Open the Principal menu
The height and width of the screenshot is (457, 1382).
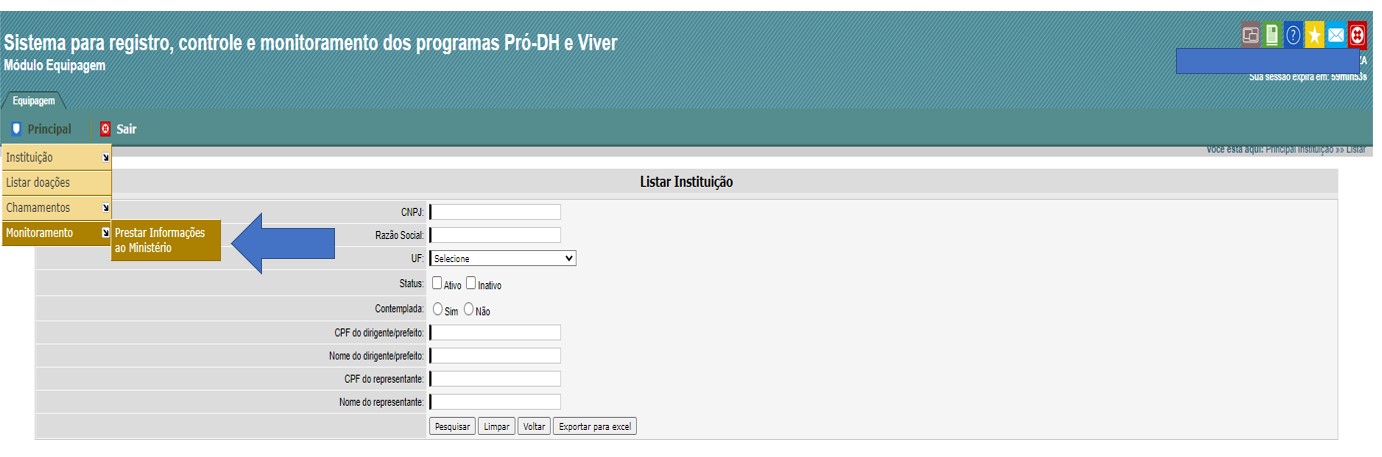[x=49, y=129]
